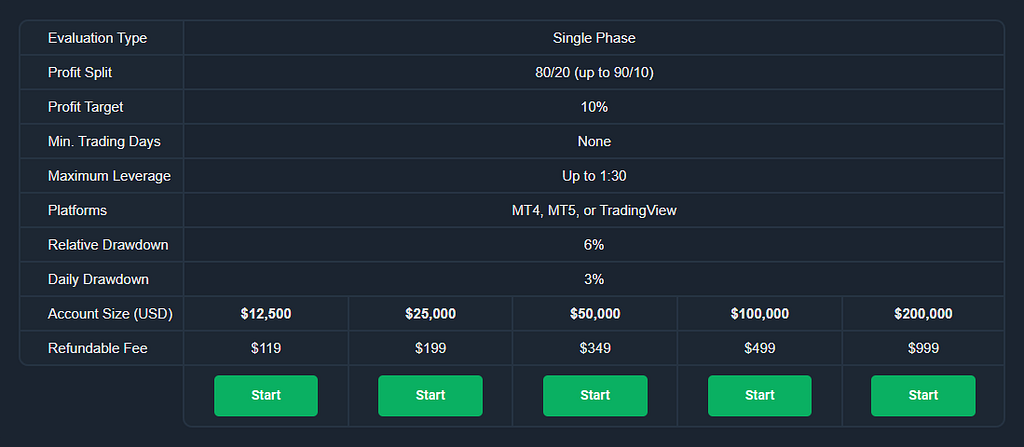The image size is (1024, 447).
Task: Click the 80/20 (up to 90/10) profit split
Action: (594, 73)
